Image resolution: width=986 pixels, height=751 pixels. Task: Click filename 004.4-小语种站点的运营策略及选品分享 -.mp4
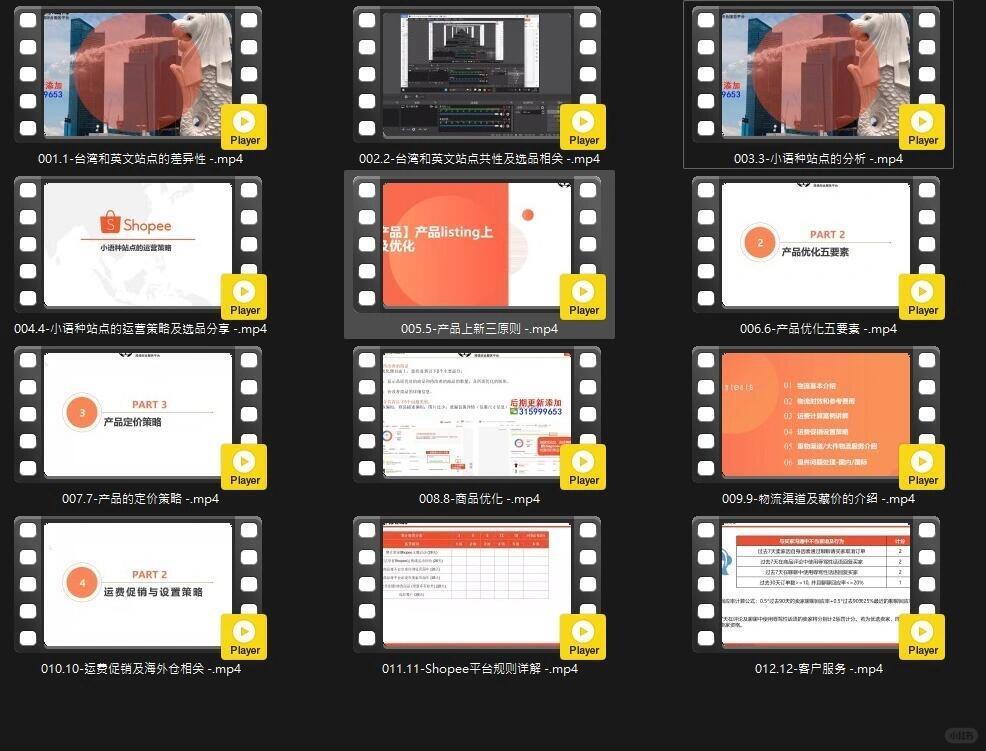[x=140, y=328]
